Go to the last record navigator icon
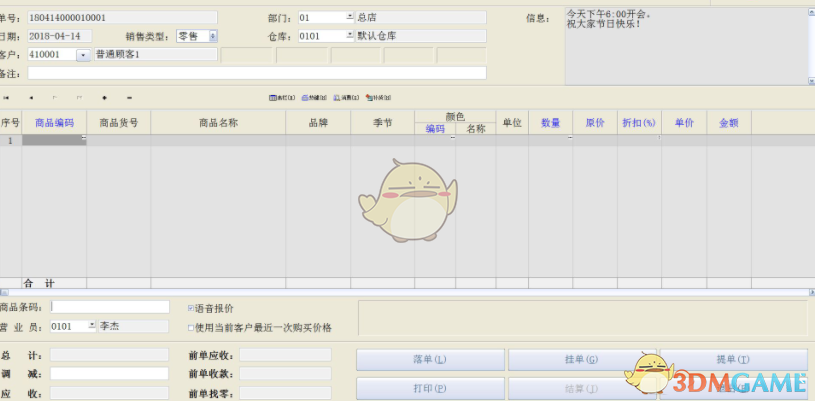The image size is (817, 401). tap(79, 97)
